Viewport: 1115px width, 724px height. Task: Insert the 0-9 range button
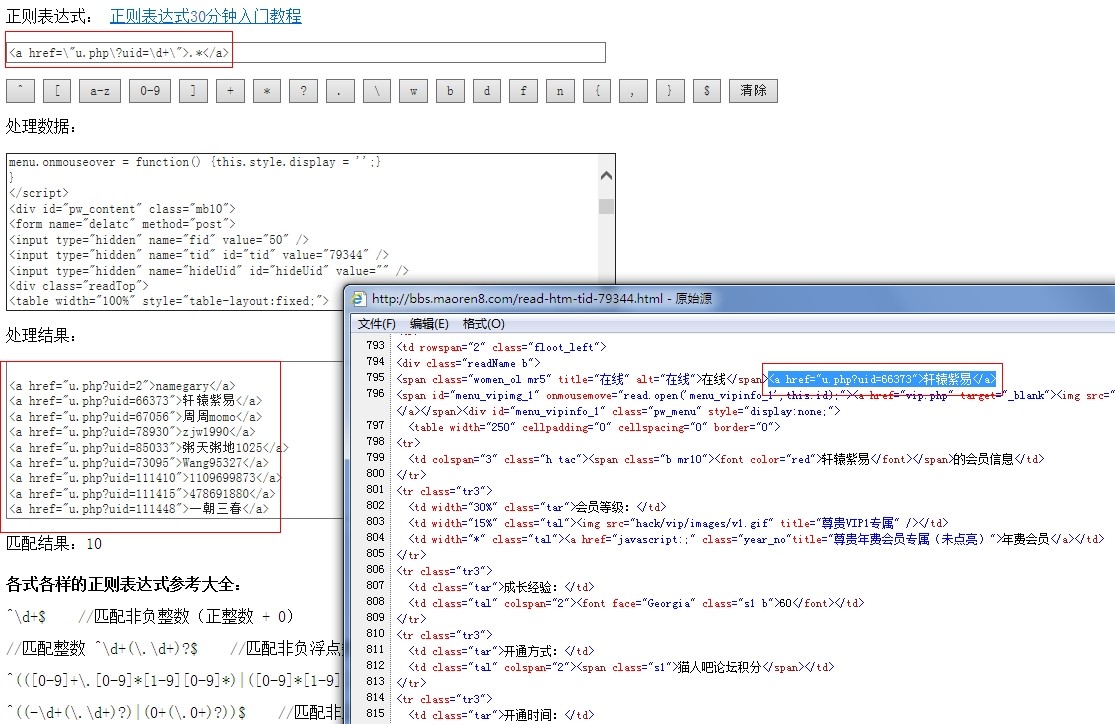pyautogui.click(x=149, y=91)
